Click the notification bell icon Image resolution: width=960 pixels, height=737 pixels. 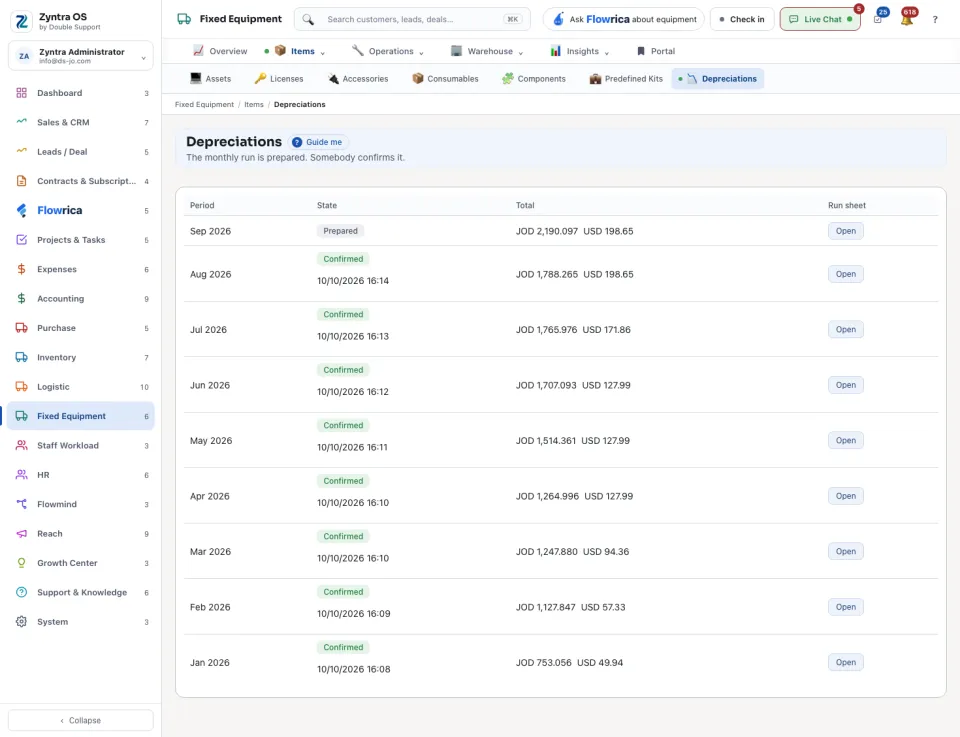(907, 19)
